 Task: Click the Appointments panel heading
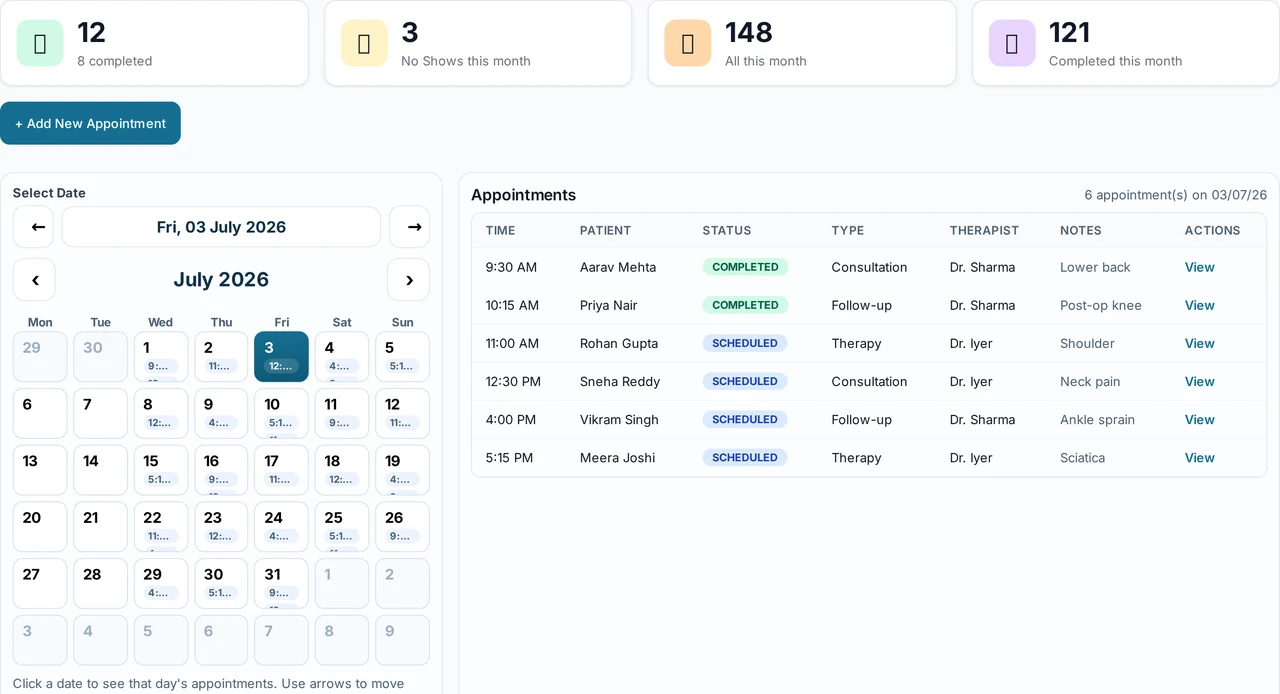523,195
